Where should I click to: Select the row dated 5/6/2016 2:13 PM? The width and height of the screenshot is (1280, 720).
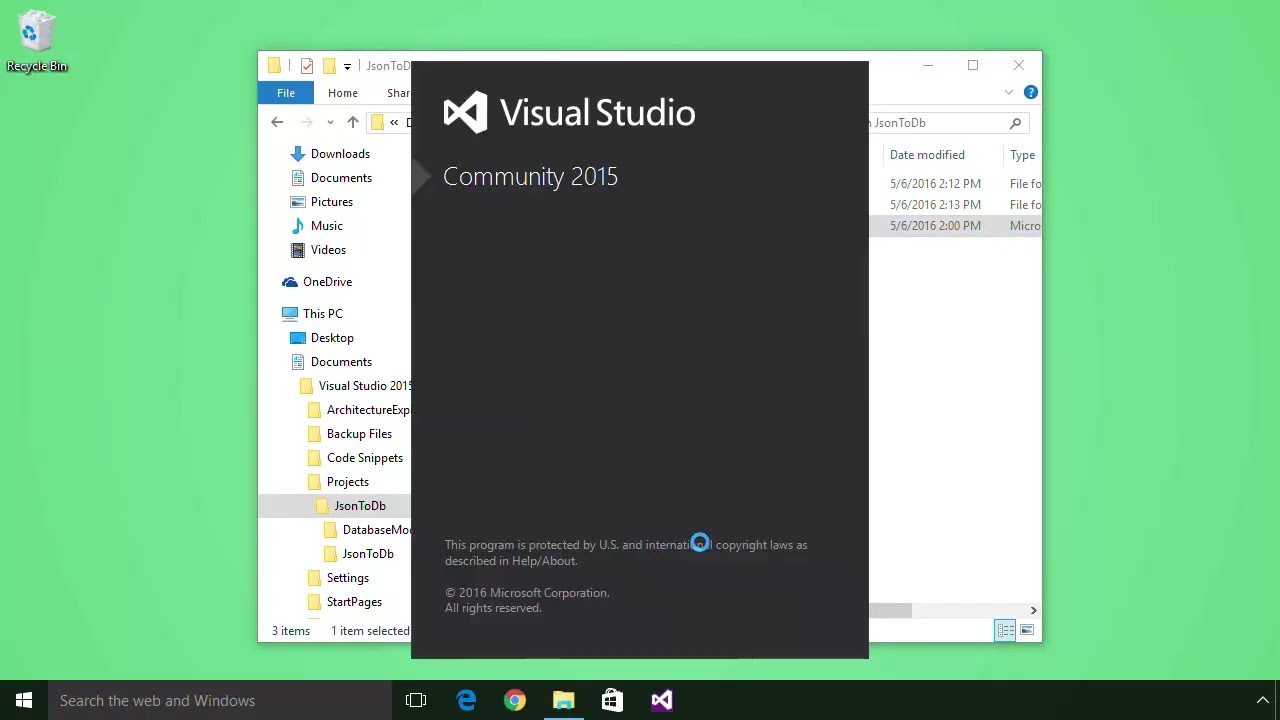(955, 205)
